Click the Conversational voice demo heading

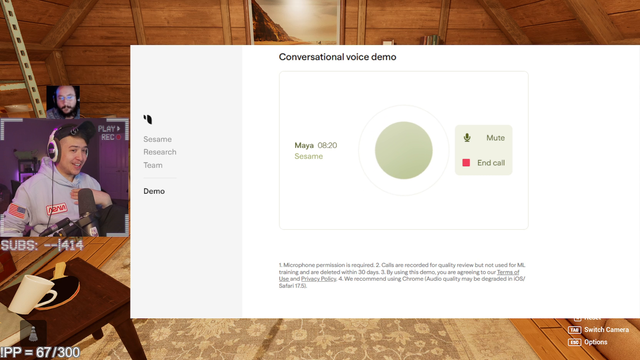(338, 57)
